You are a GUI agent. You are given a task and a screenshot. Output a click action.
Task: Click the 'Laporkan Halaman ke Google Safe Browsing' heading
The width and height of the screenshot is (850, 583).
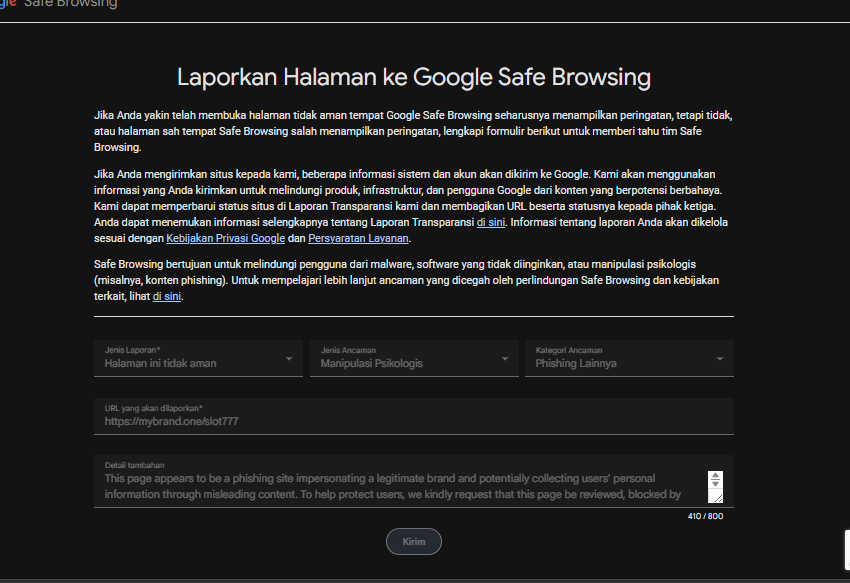pyautogui.click(x=414, y=77)
